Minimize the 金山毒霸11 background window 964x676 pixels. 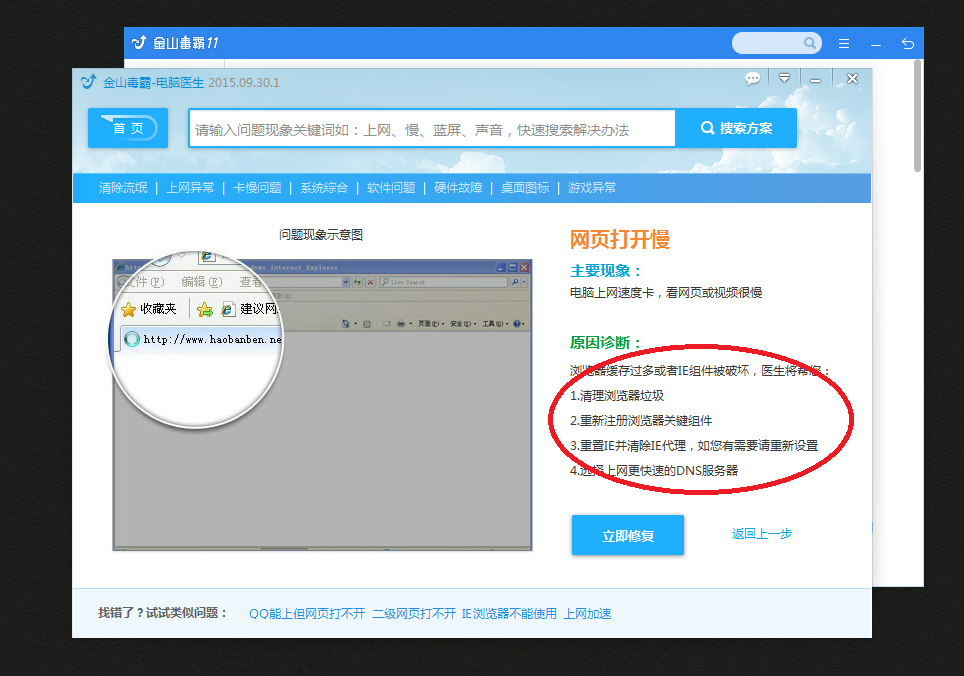pyautogui.click(x=876, y=44)
